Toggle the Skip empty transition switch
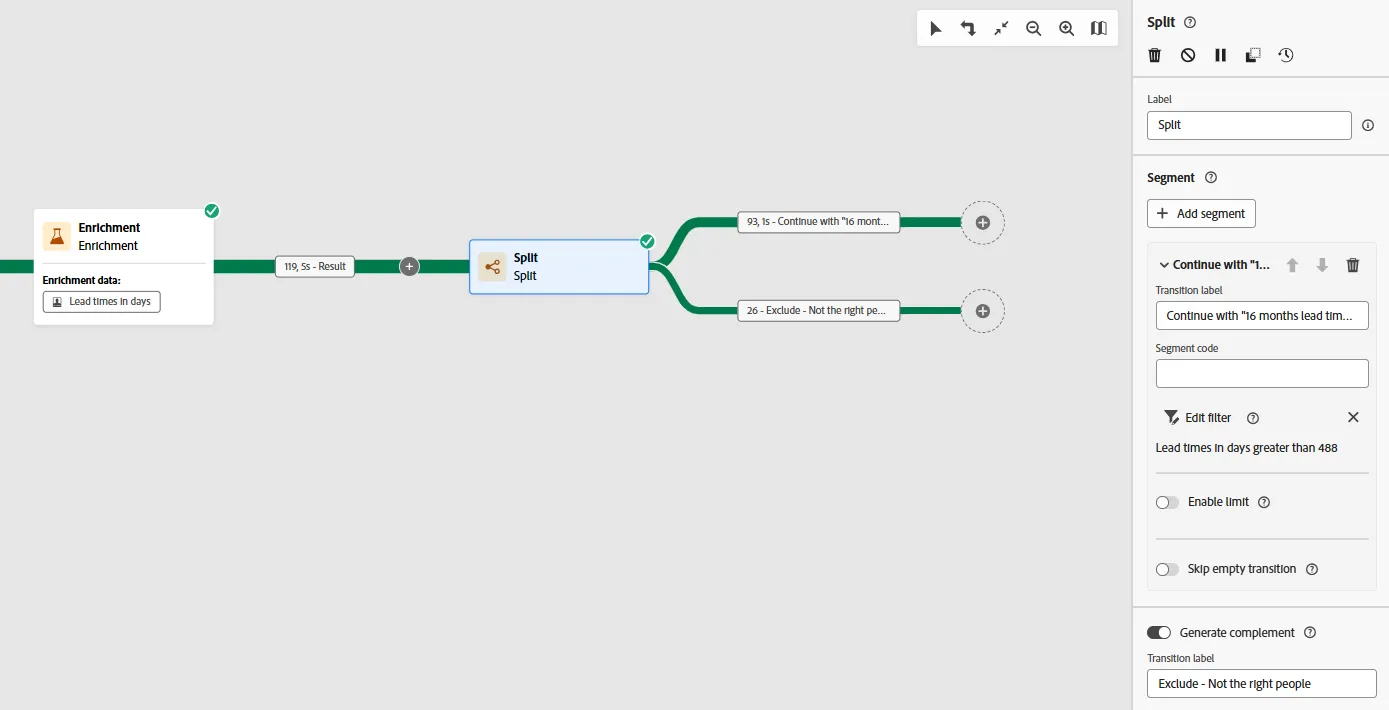Viewport: 1389px width, 710px height. pos(1167,569)
